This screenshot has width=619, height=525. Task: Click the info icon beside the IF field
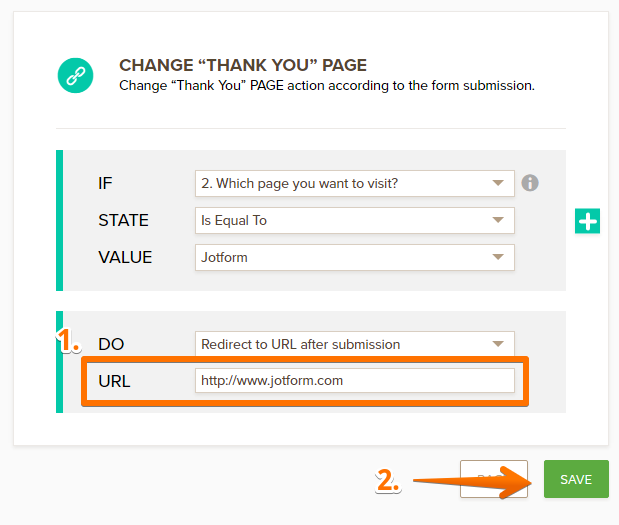point(530,183)
